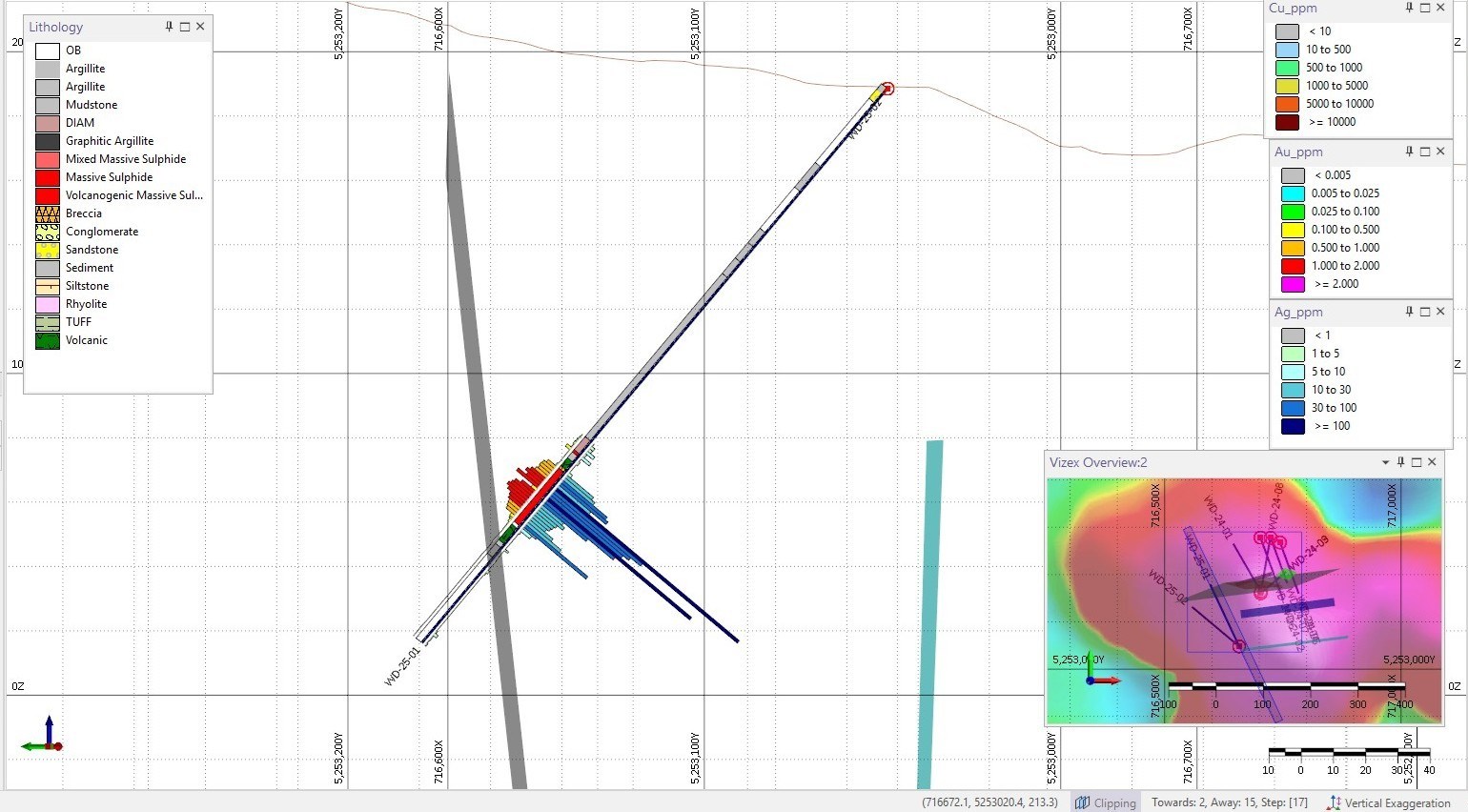1468x812 pixels.
Task: Toggle Vertical Exaggeration option
Action: click(x=1397, y=802)
